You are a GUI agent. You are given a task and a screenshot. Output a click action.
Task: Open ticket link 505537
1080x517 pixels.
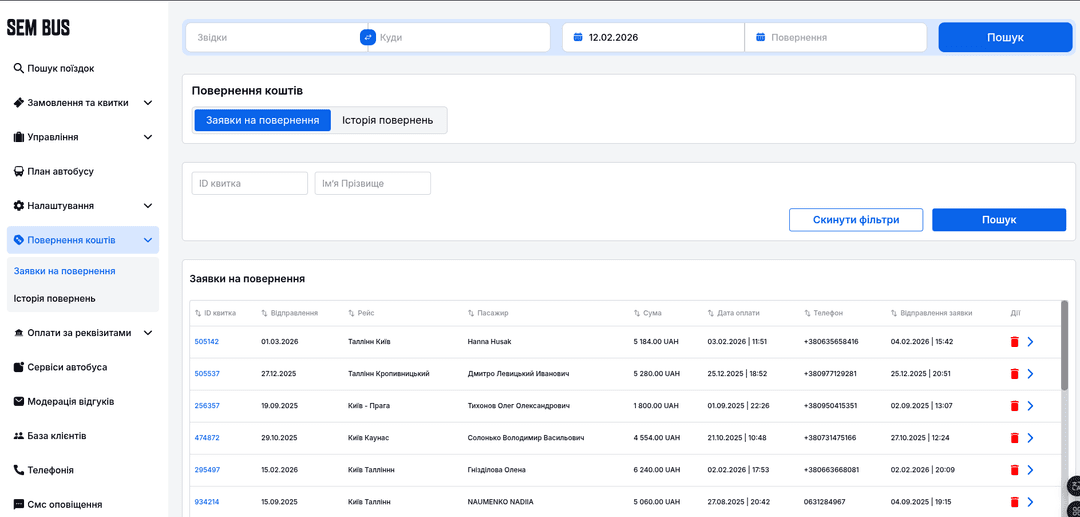207,374
